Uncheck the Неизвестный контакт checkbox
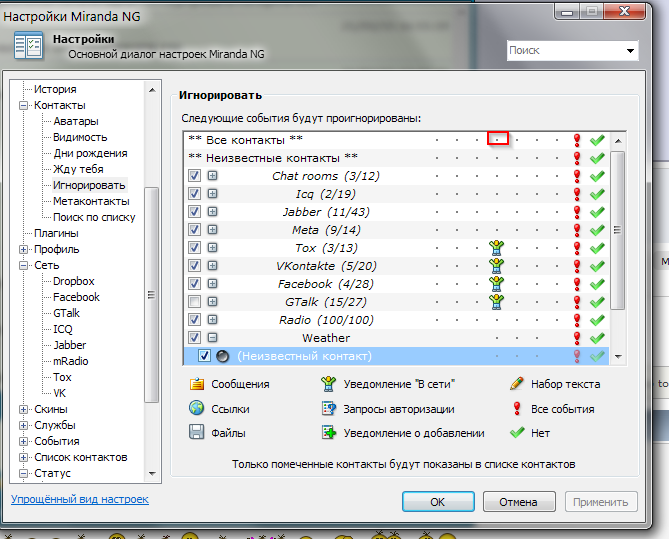The image size is (669, 539). coord(204,355)
